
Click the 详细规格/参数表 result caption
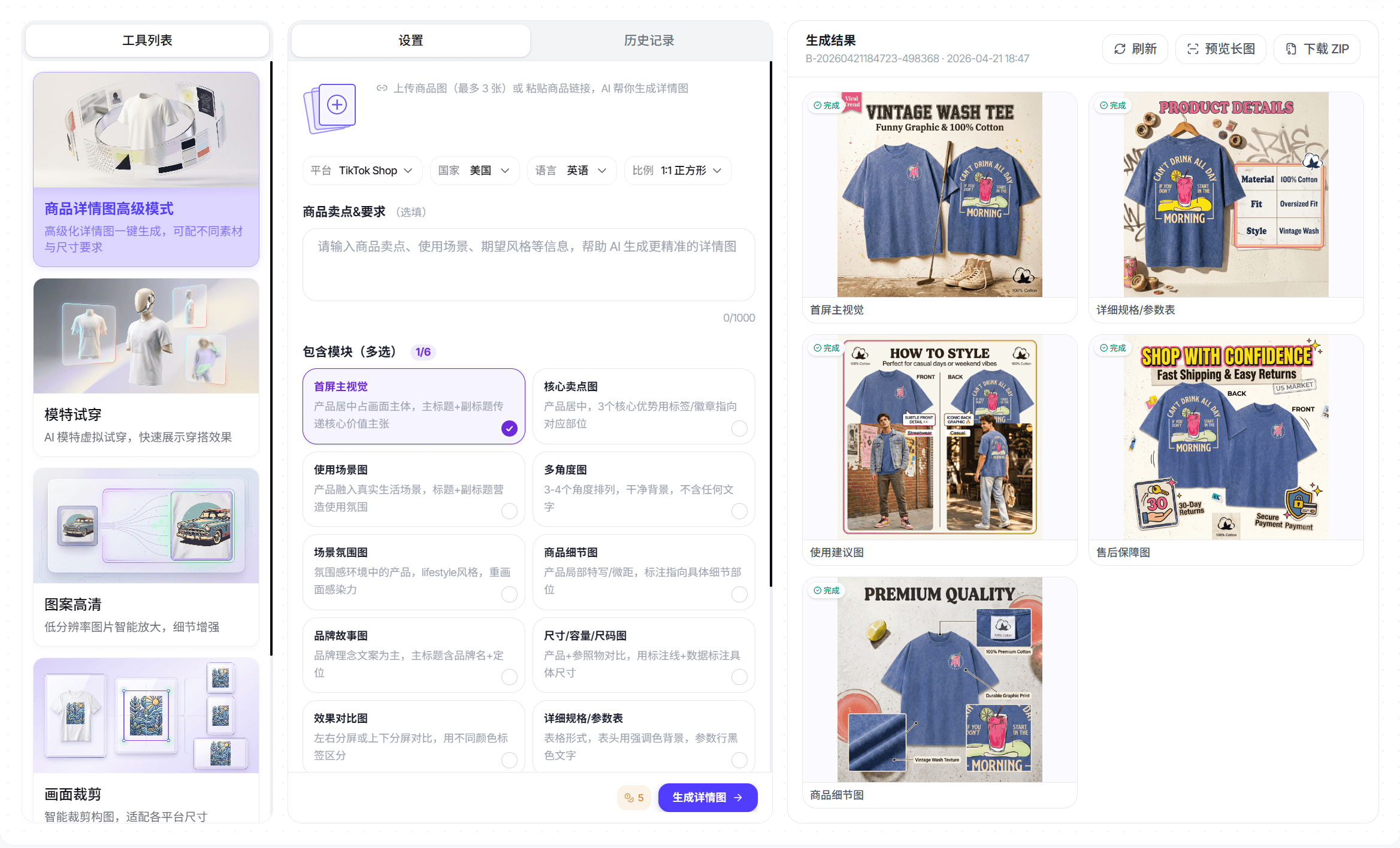(1136, 310)
